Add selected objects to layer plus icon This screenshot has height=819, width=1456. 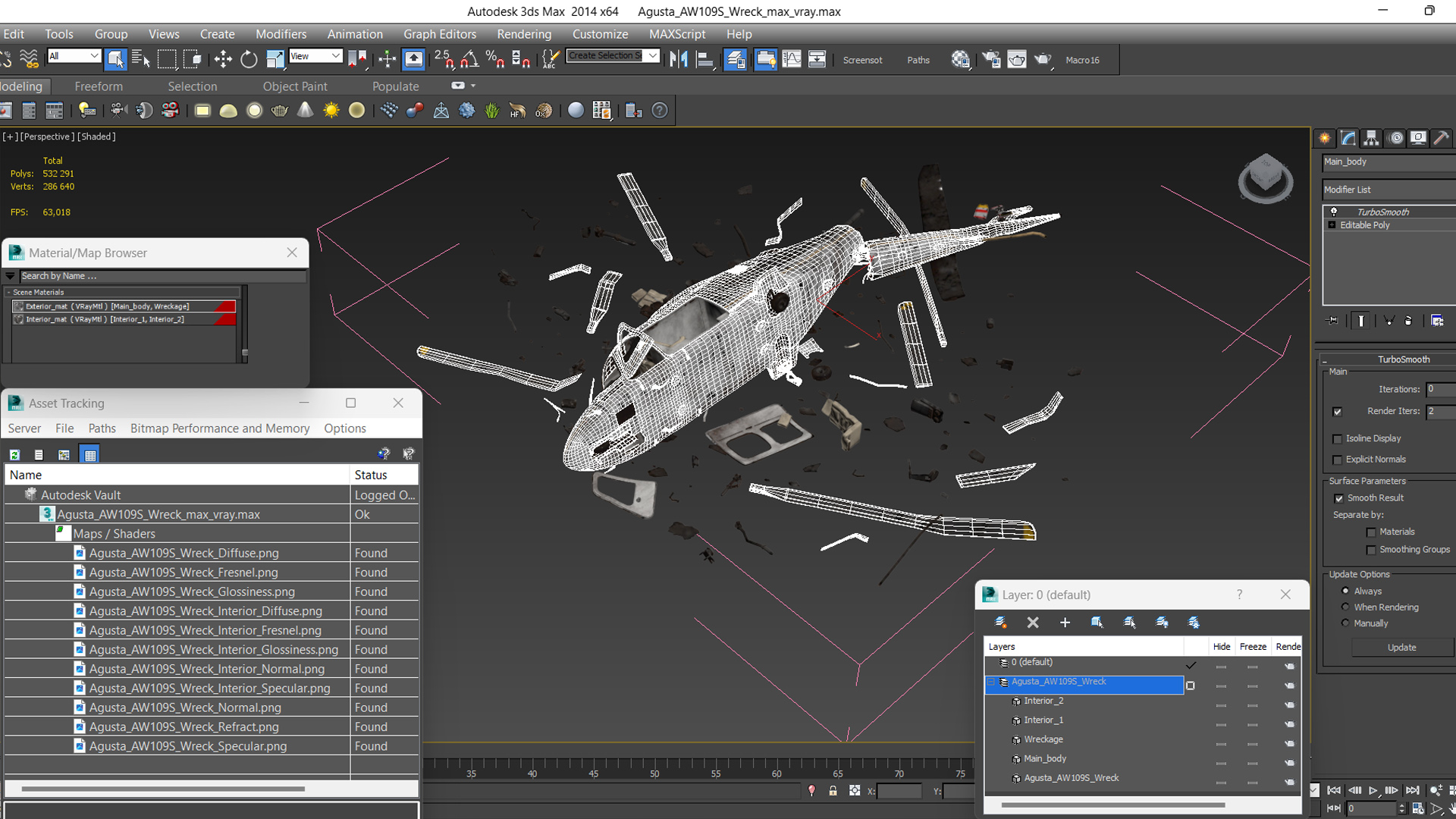point(1065,623)
